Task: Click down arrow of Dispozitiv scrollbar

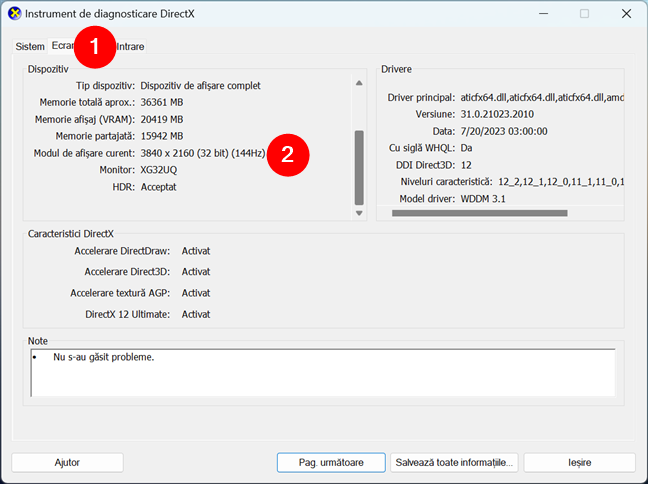Action: (359, 213)
